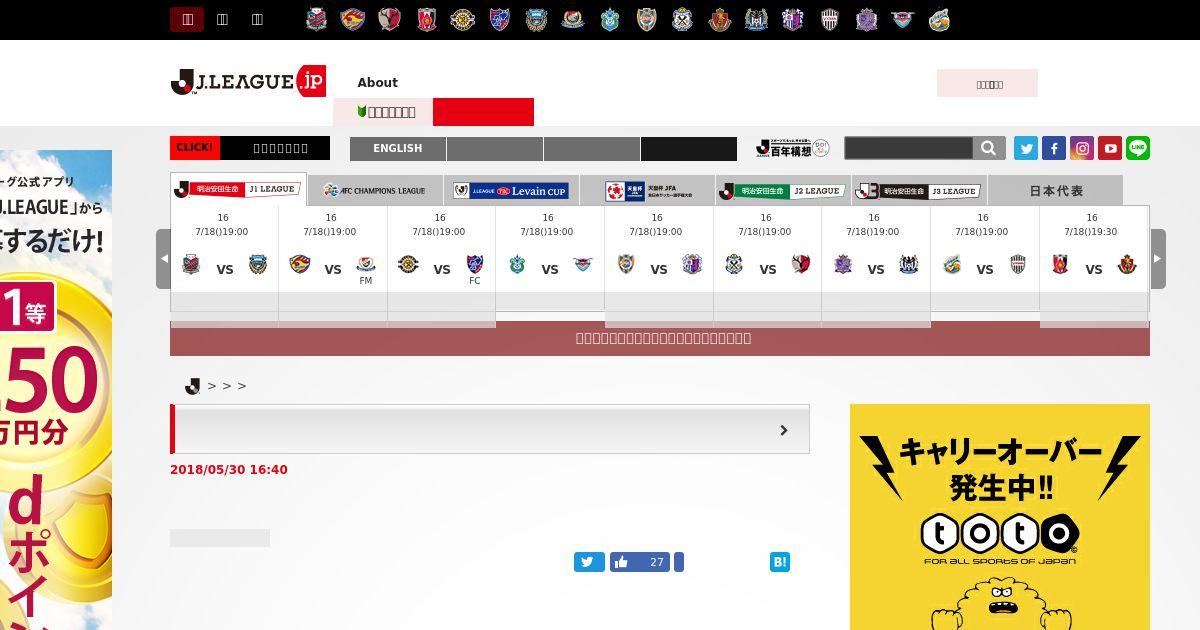
Task: Expand the article bar chevron arrow
Action: tap(784, 430)
